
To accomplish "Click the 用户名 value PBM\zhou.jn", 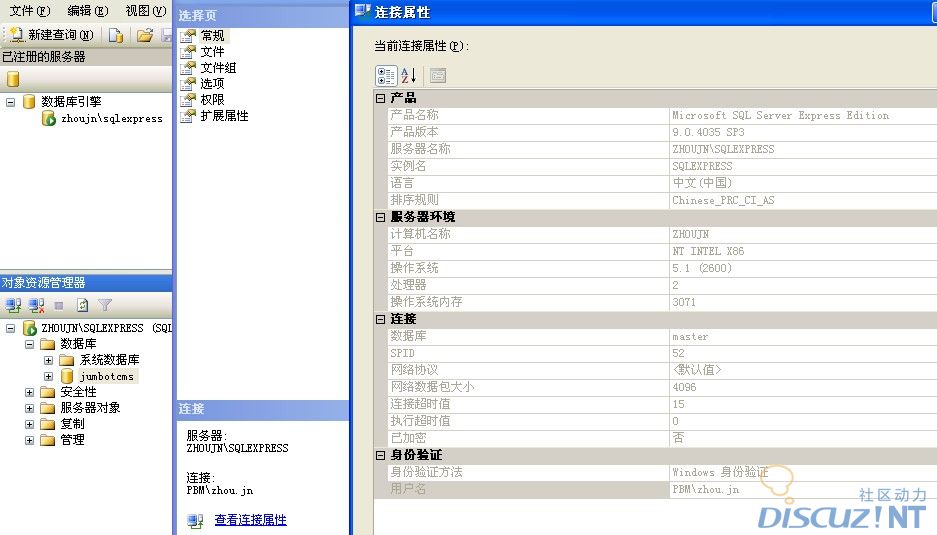I will click(x=706, y=489).
